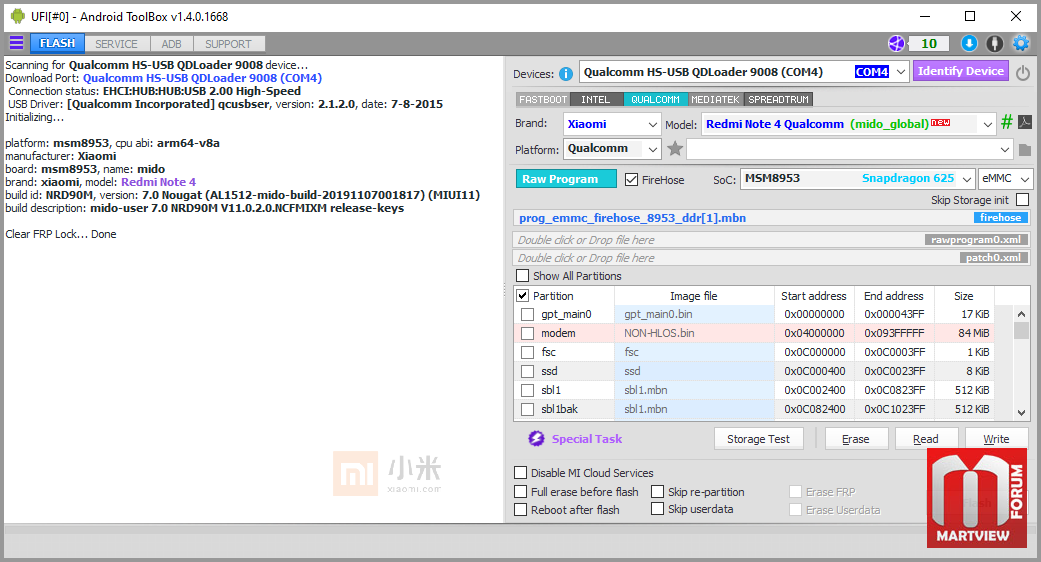Click the Storage Test button
The width and height of the screenshot is (1041, 562).
click(758, 439)
